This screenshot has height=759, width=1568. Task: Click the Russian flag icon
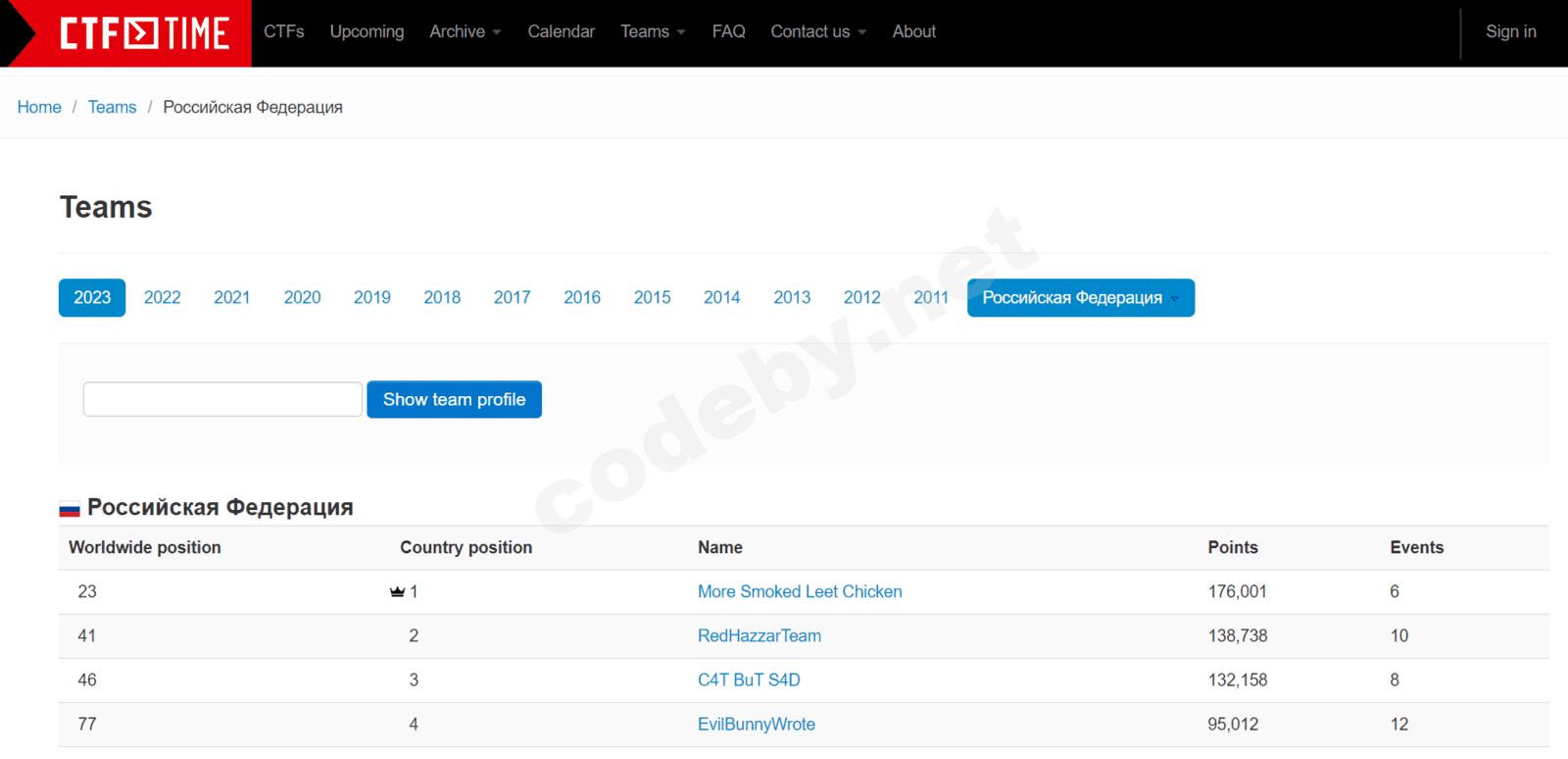coord(70,509)
